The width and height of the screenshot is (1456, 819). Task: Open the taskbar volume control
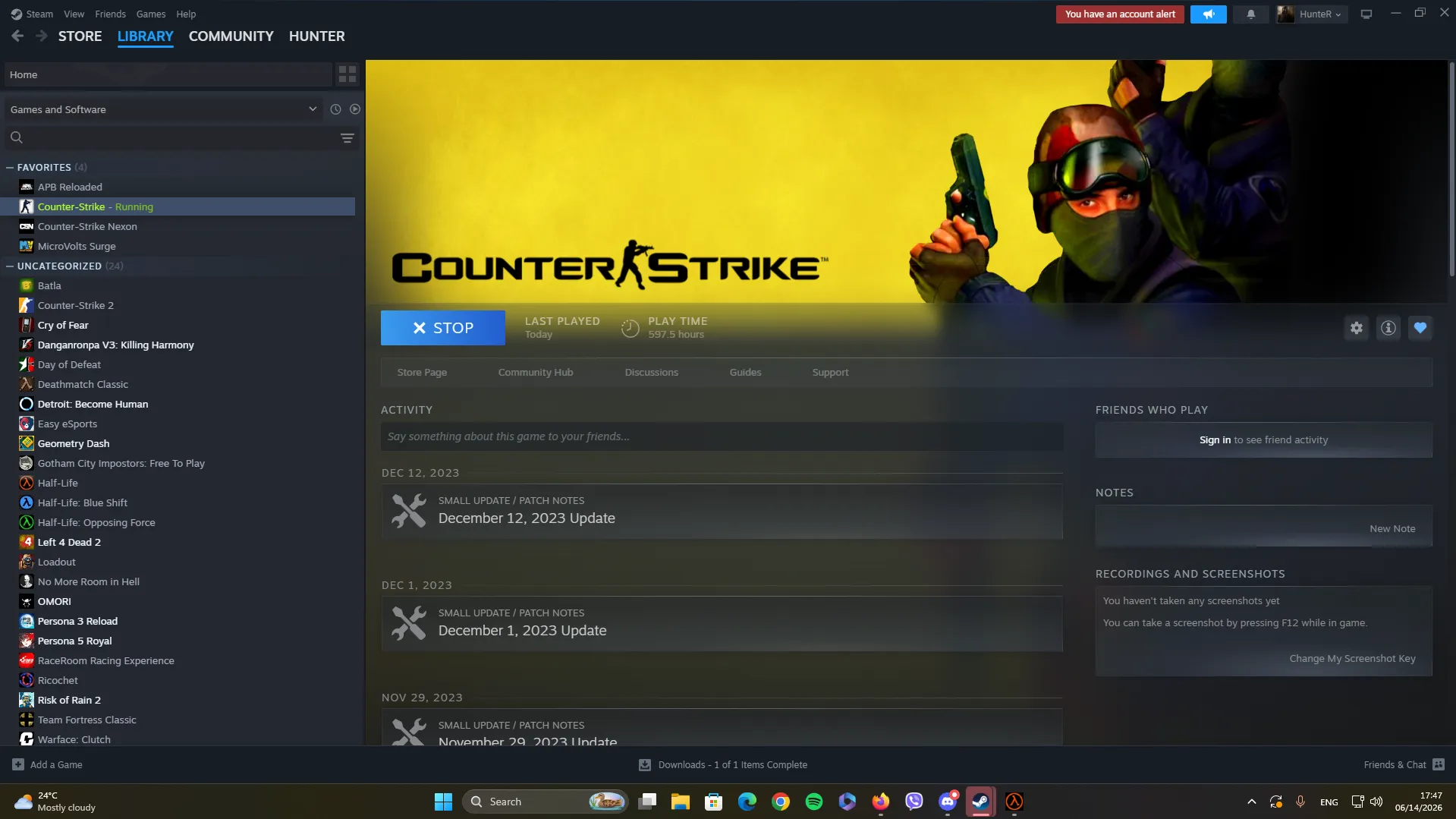coord(1376,802)
